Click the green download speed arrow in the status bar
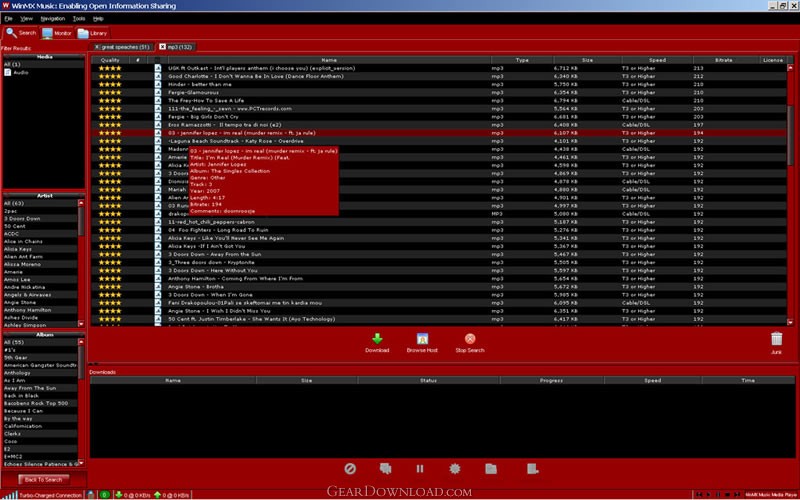This screenshot has height=500, width=800. (x=119, y=495)
